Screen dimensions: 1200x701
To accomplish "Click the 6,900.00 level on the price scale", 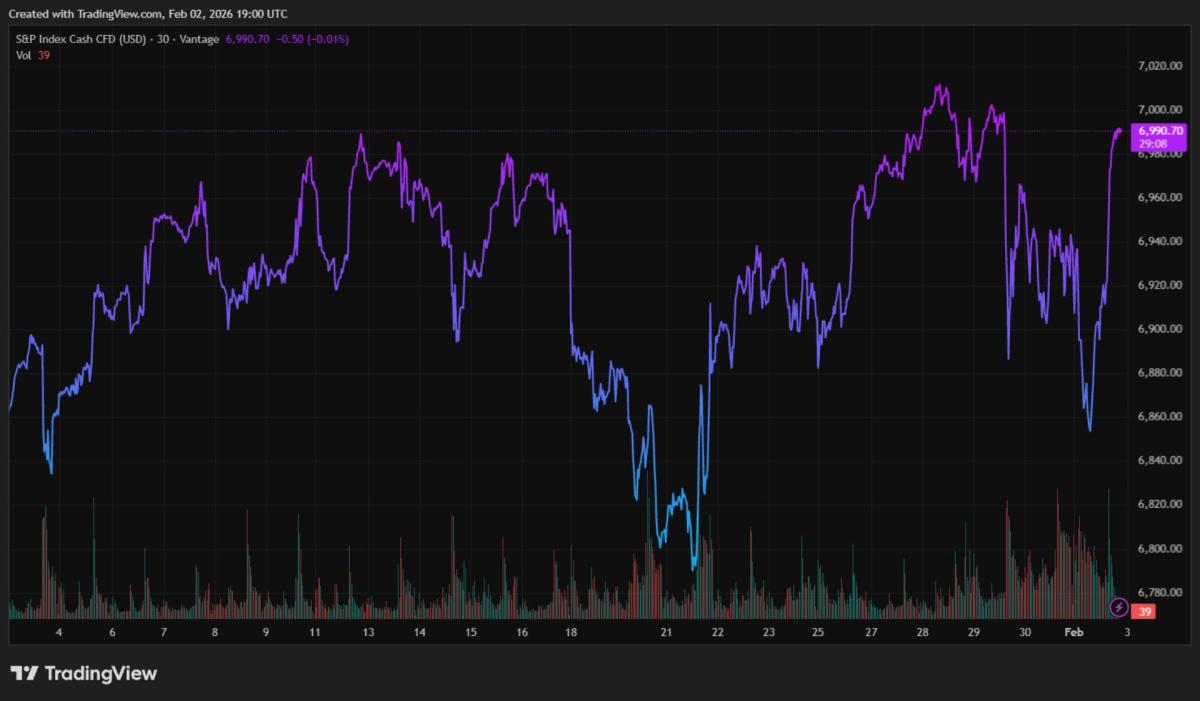I will point(1161,328).
